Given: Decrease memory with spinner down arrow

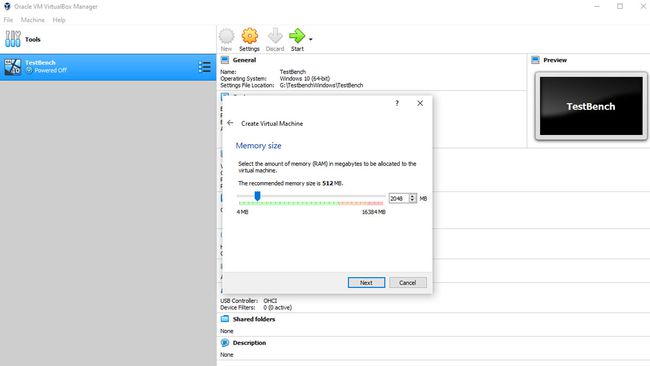Looking at the screenshot, I should point(412,201).
